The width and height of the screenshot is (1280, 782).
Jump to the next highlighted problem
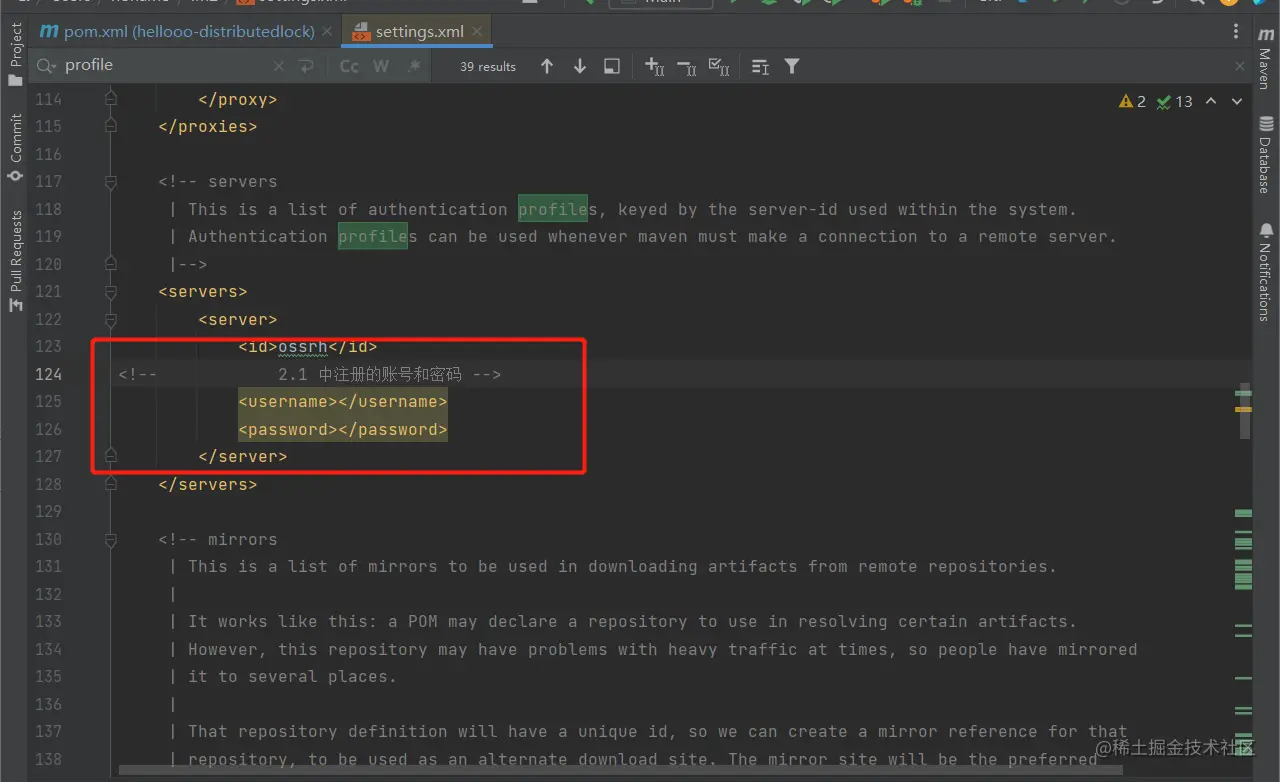point(1237,101)
